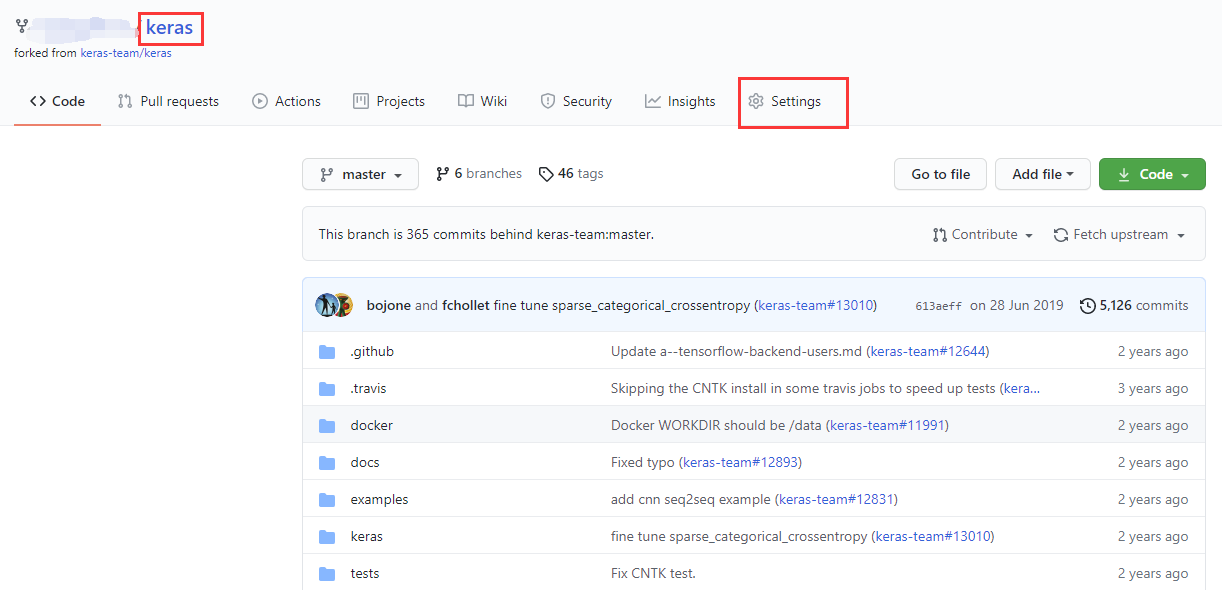
Task: Open the keras-team#12644 pull request link
Action: [x=928, y=352]
